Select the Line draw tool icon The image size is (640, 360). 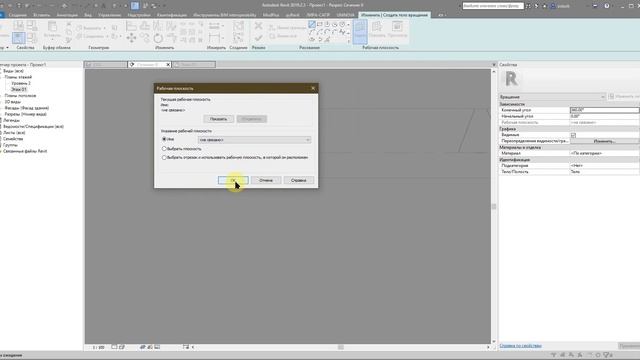pyautogui.click(x=312, y=24)
